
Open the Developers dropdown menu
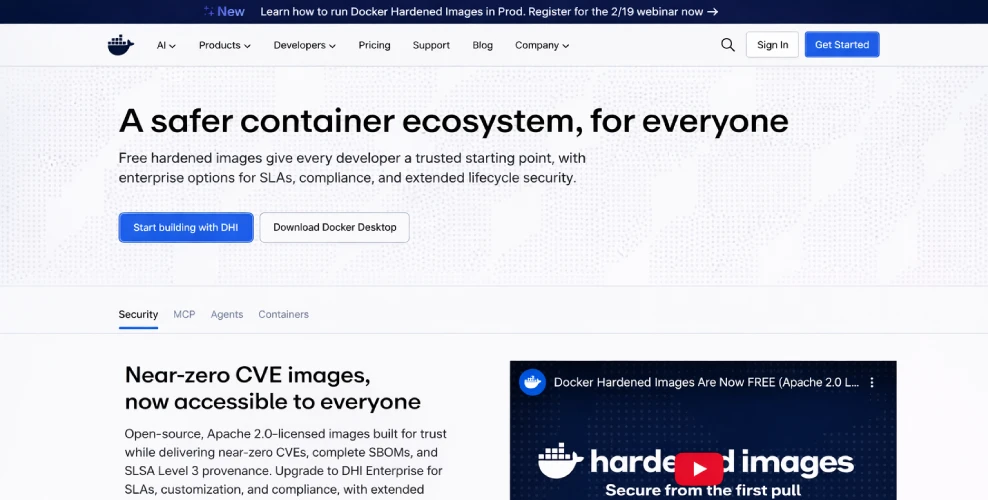304,45
